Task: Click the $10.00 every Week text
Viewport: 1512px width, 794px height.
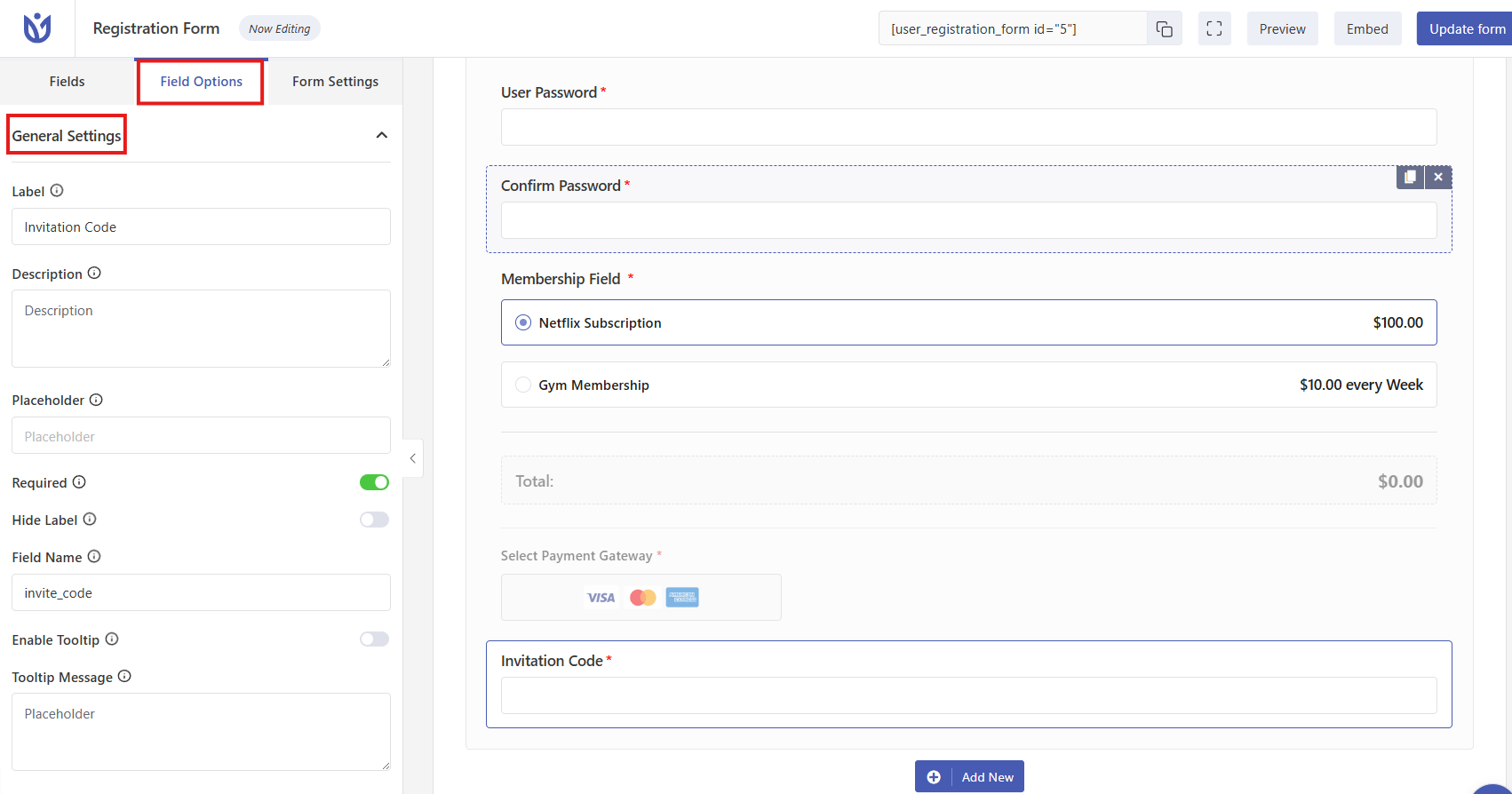Action: pos(1362,385)
